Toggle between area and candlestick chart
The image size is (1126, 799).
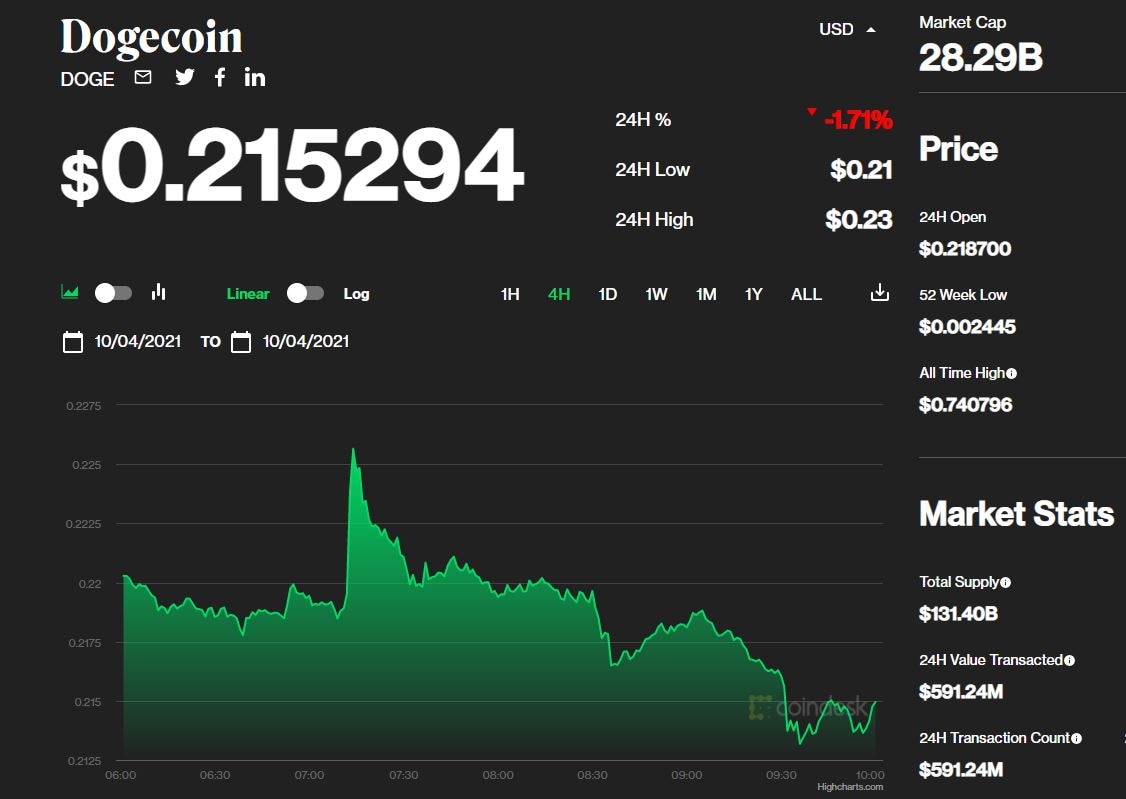113,292
